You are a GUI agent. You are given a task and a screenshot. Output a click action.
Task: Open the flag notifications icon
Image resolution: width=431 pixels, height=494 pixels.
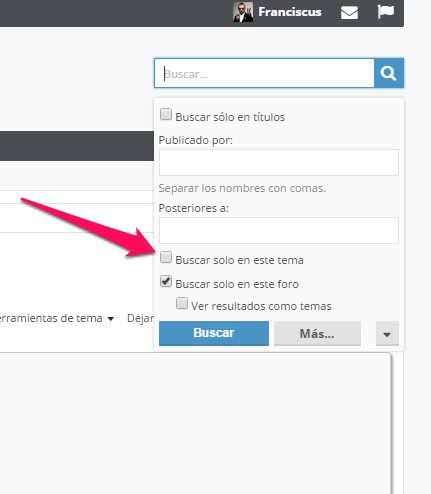point(385,12)
